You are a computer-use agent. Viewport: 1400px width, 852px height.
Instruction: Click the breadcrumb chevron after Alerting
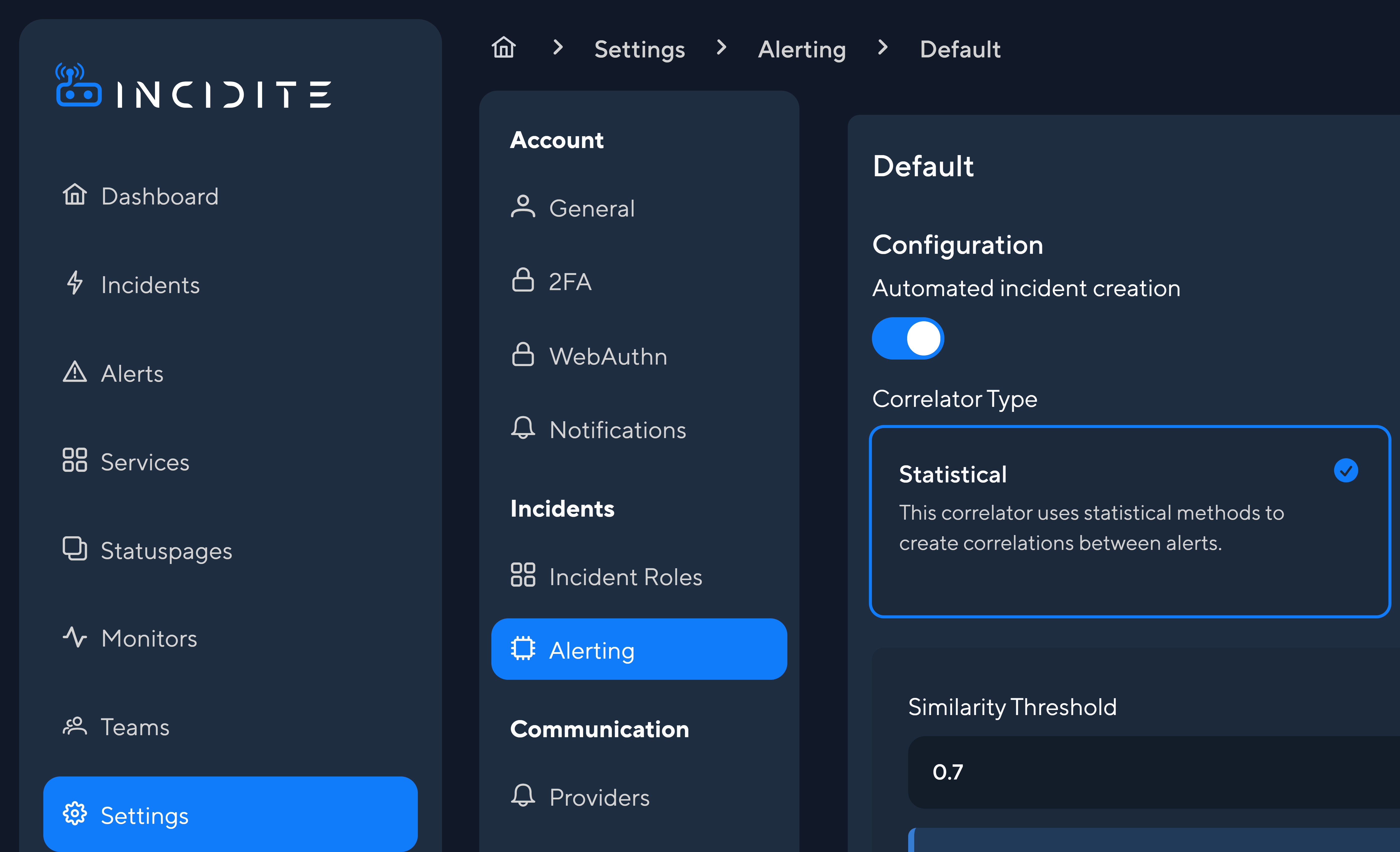882,47
